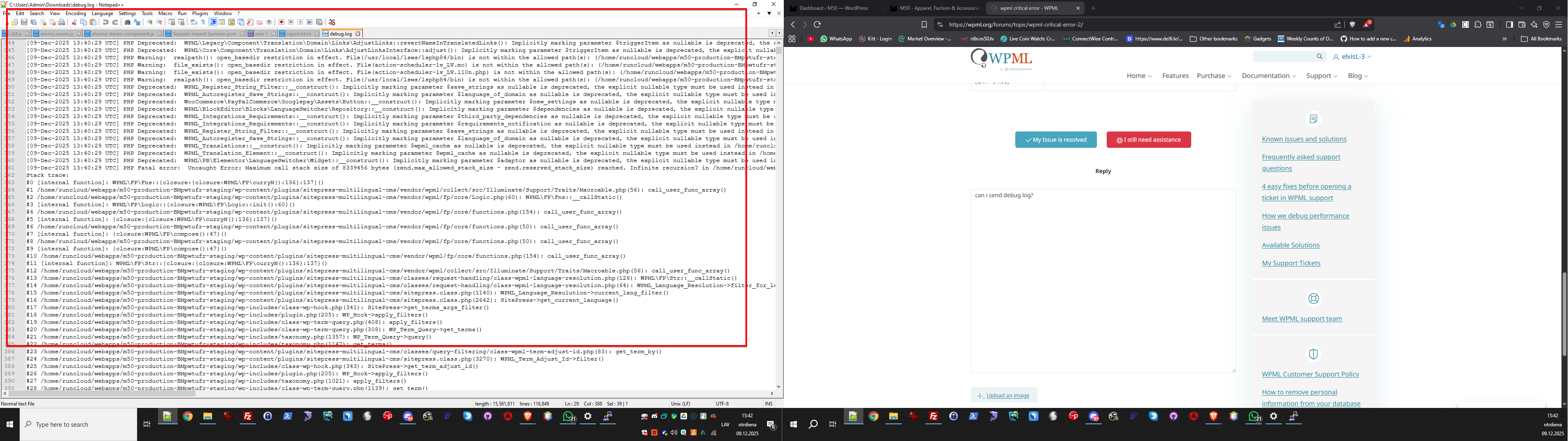Click the Find binoculars toolbar icon

click(127, 22)
